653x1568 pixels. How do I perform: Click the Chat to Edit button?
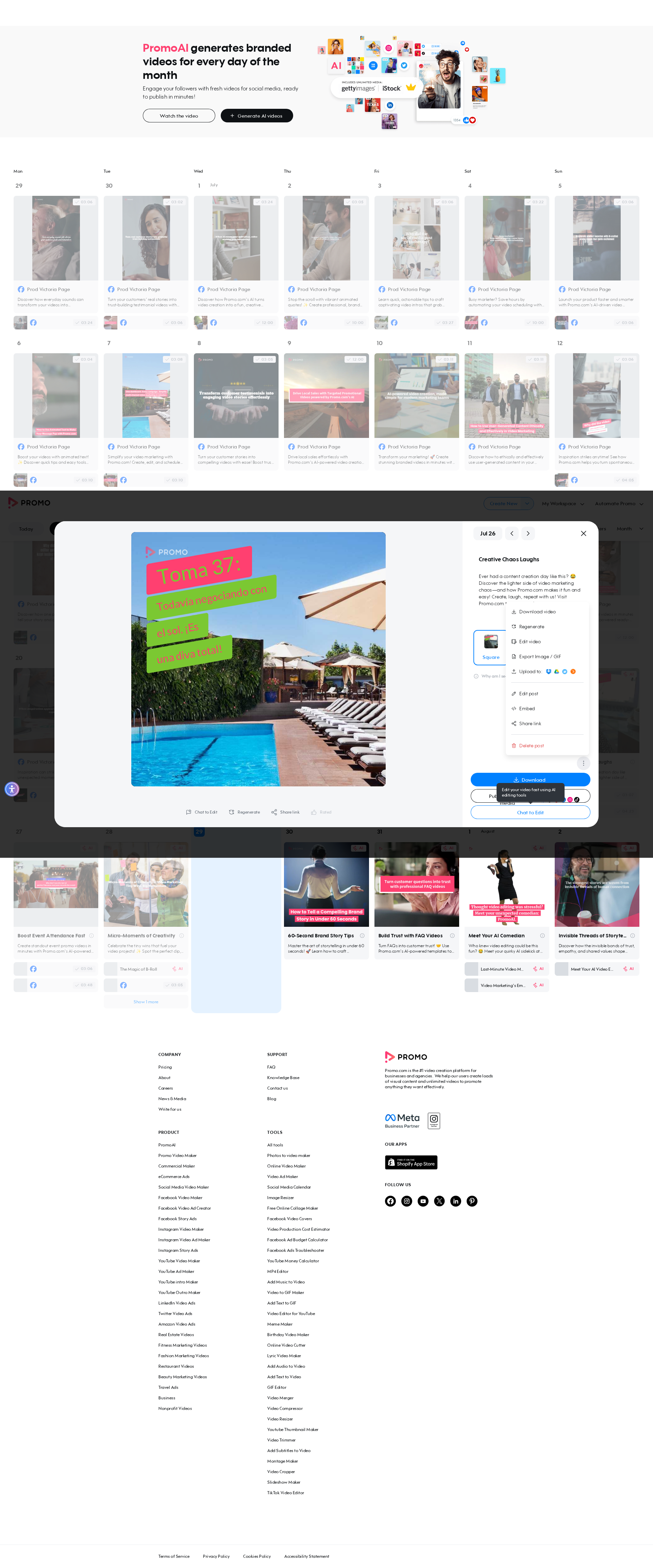[530, 812]
